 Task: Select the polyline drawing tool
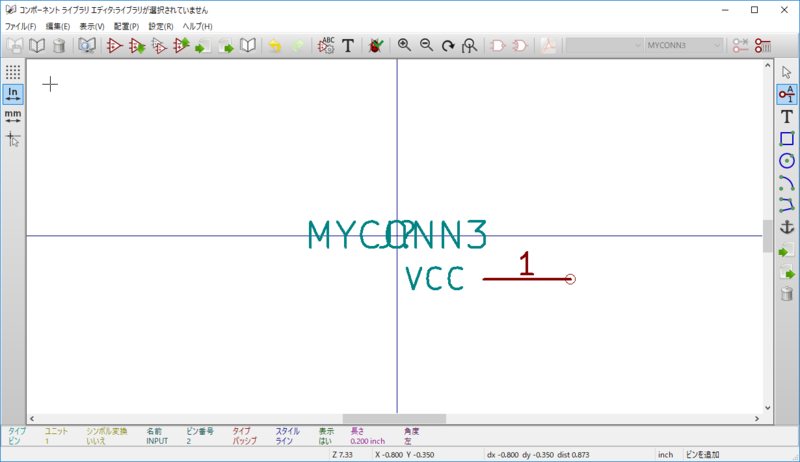[787, 205]
